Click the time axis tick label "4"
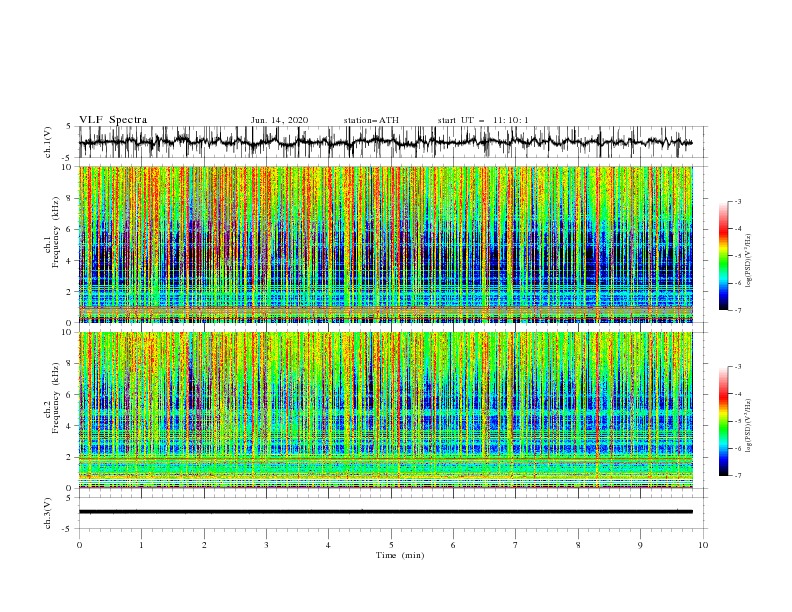This screenshot has height=612, width=792. coord(329,545)
